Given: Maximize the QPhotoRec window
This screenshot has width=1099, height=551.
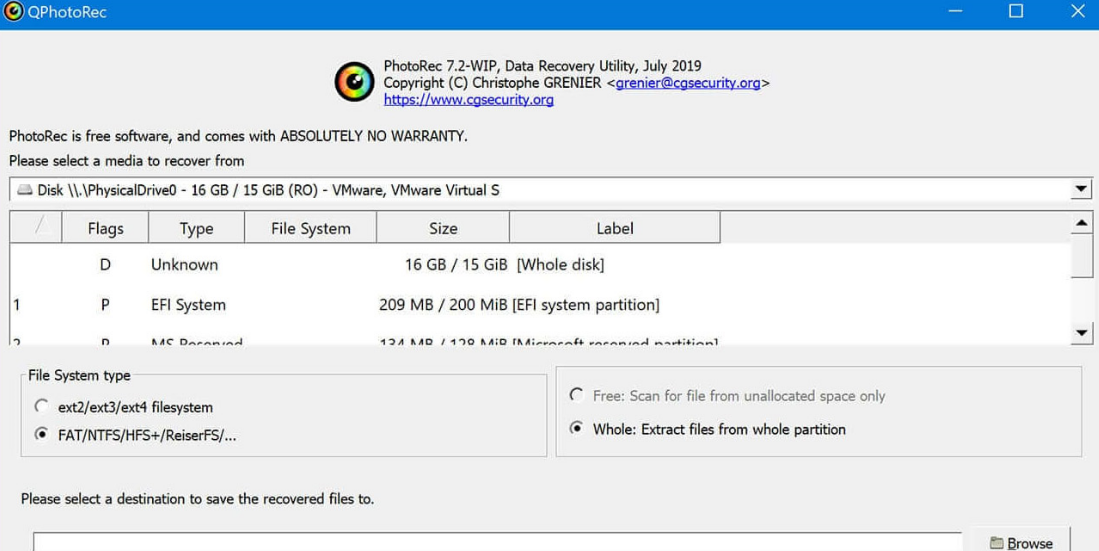Looking at the screenshot, I should pos(1016,12).
